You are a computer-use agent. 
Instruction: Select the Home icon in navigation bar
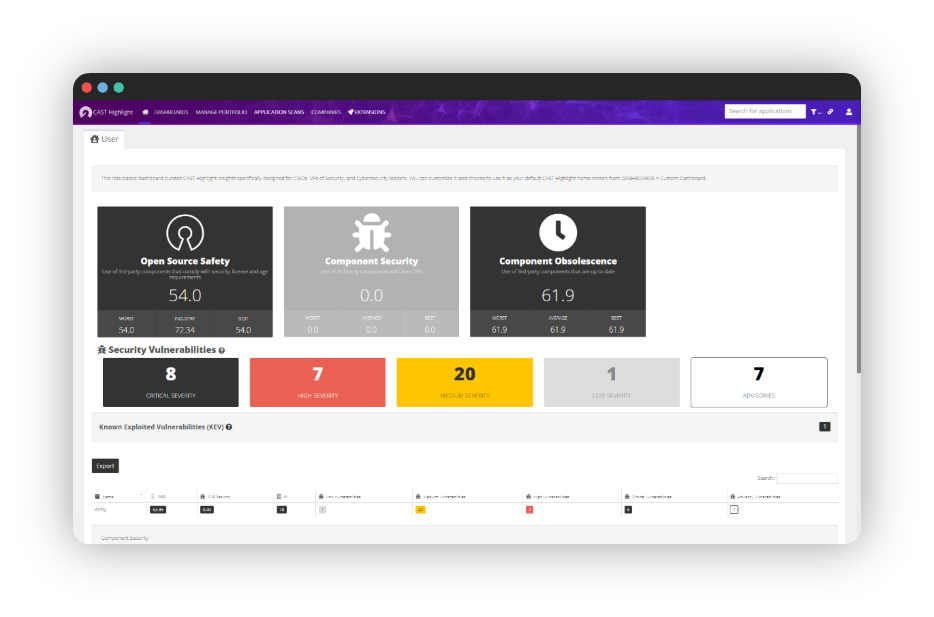(145, 112)
